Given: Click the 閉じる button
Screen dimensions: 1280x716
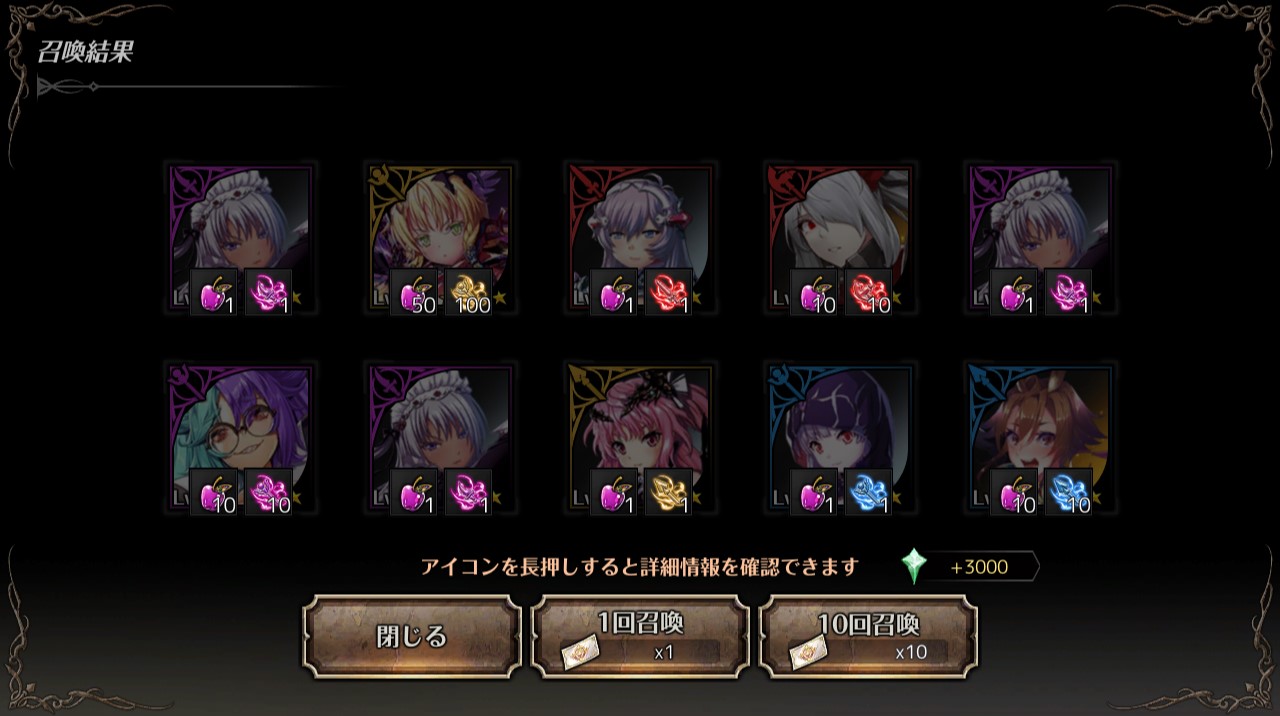Looking at the screenshot, I should (412, 637).
